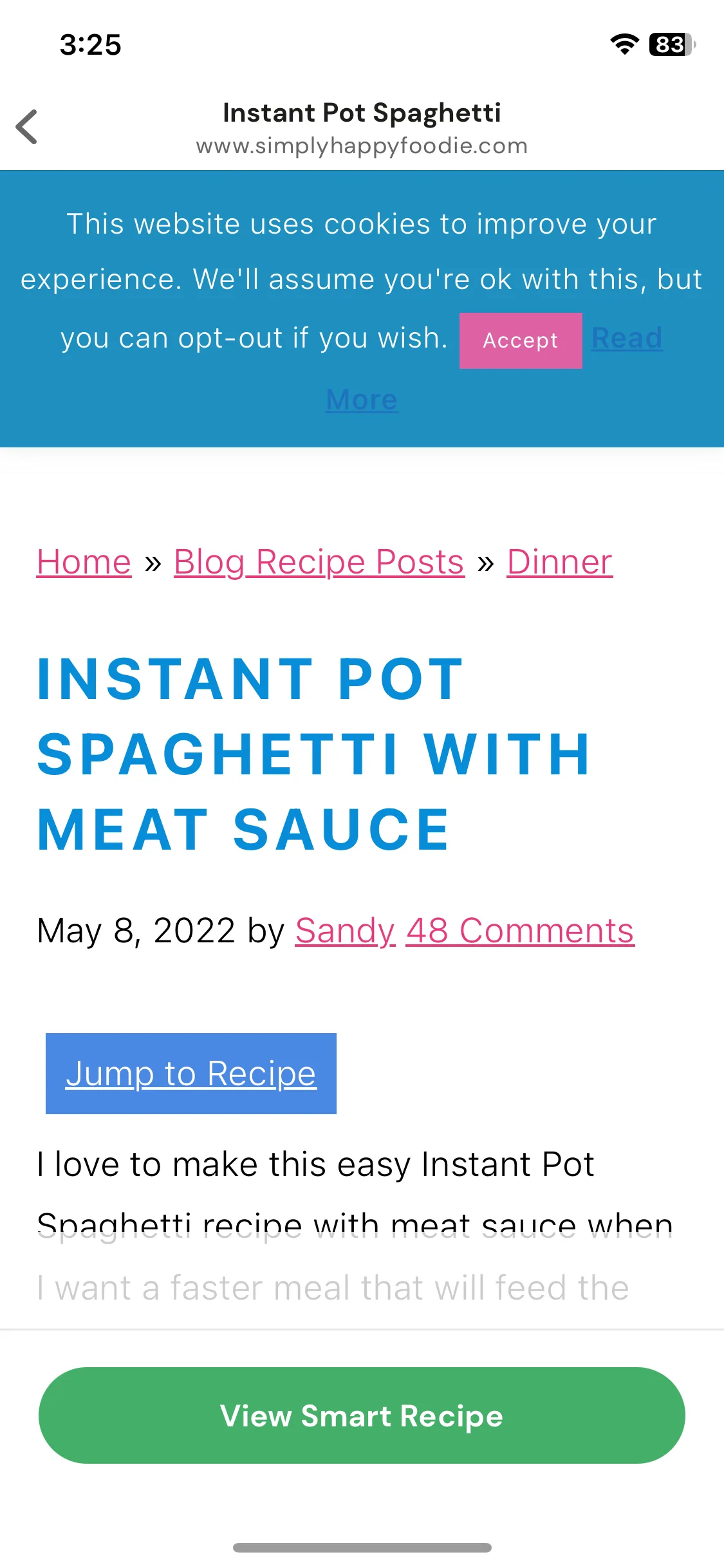Tap the www.simplyhappyfoodie.com address text
Screen dimensions: 724x1568
(x=362, y=146)
